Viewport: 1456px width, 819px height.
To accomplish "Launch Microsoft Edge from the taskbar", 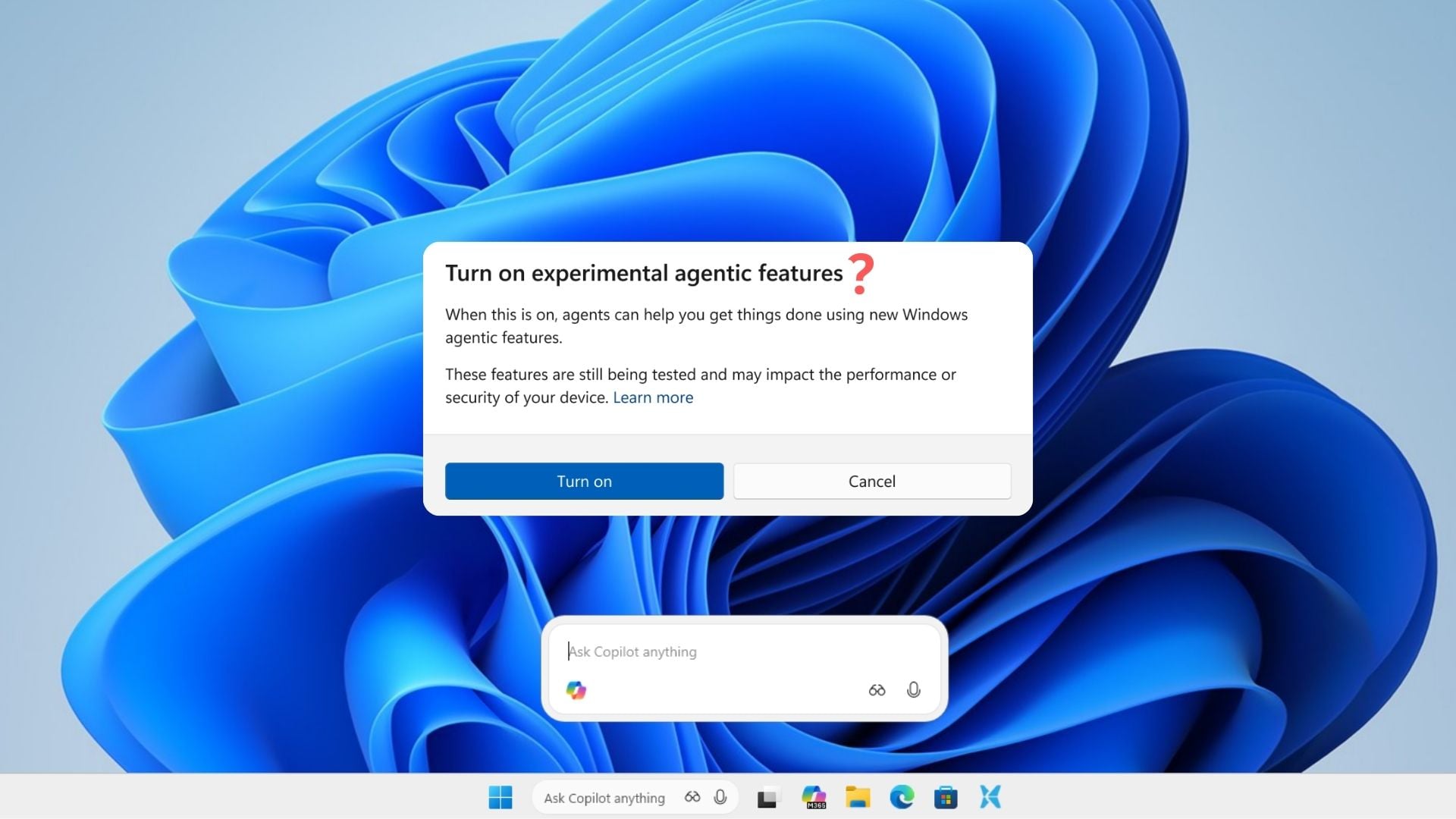I will [x=902, y=797].
